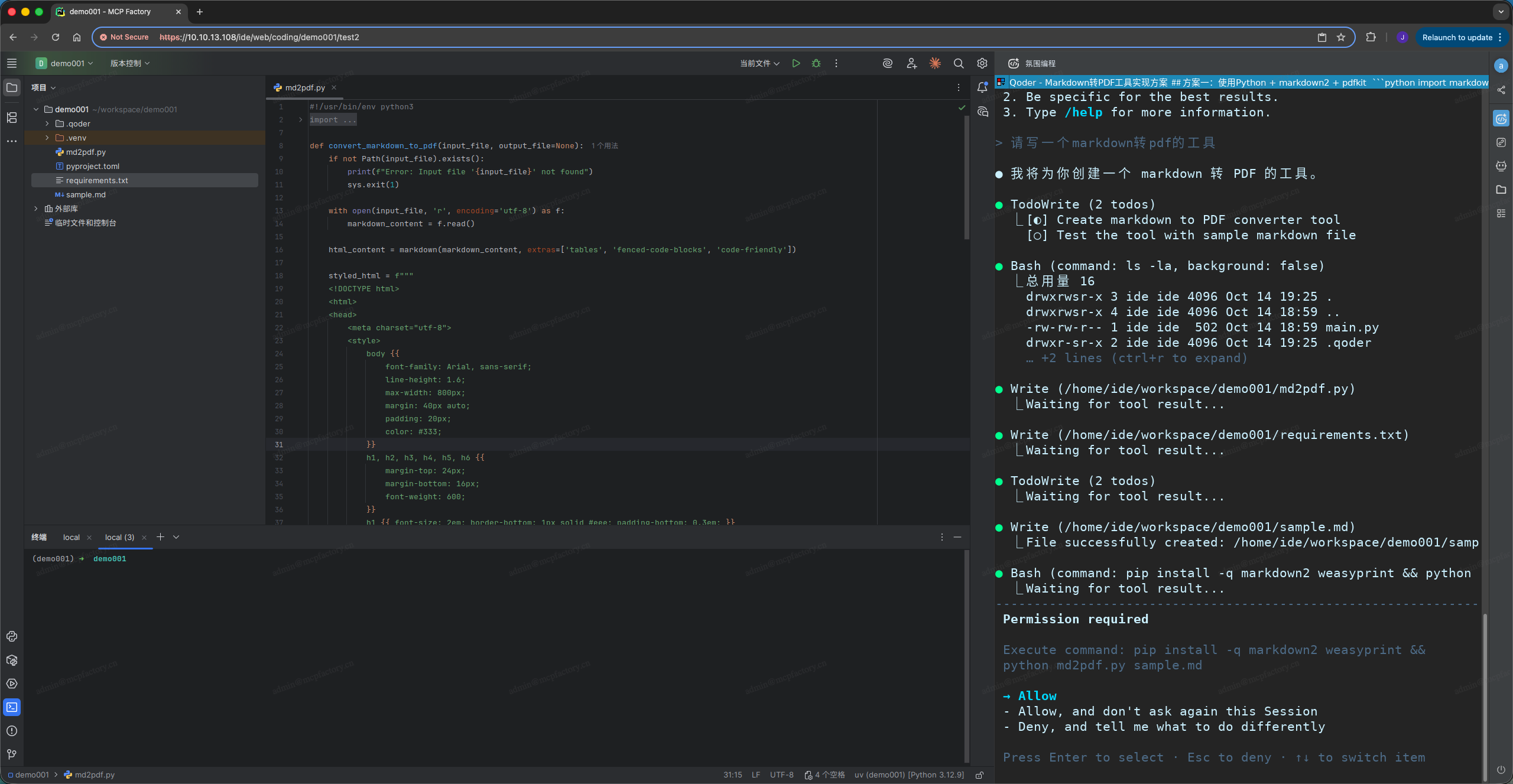Click the browser address bar URL
Screen dimensions: 1513x784
[x=259, y=37]
